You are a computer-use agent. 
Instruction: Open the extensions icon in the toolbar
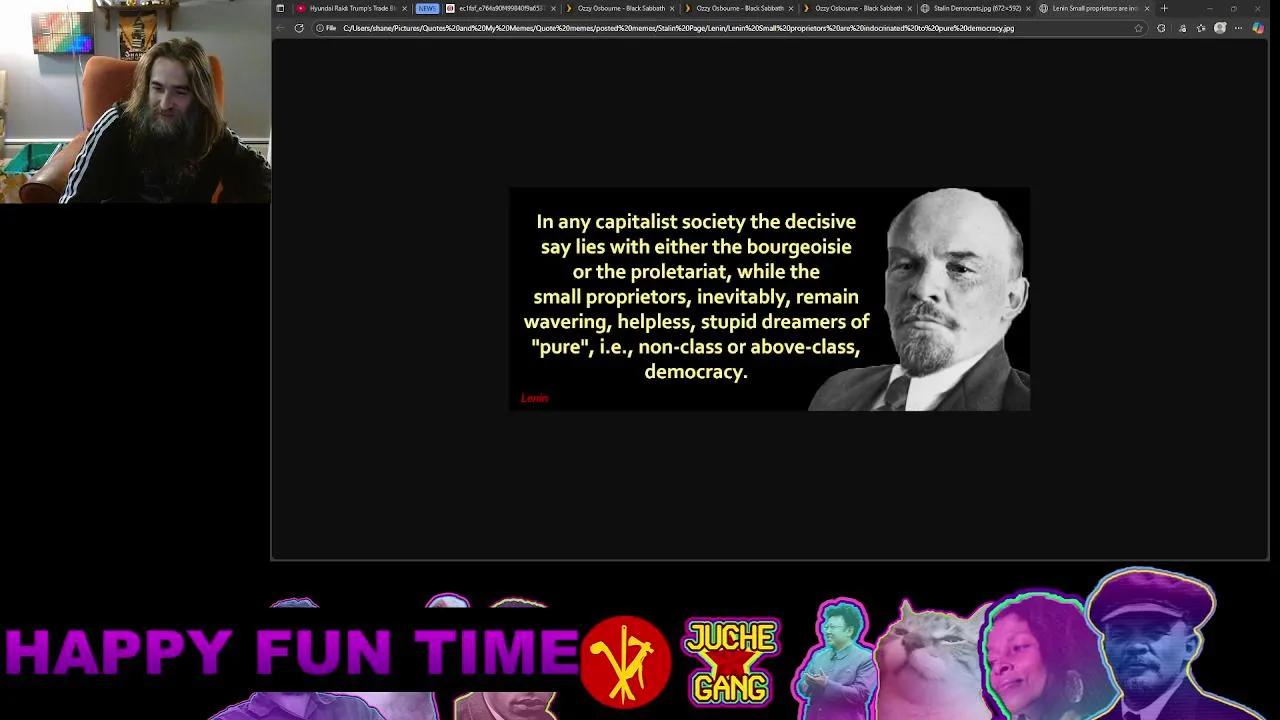pyautogui.click(x=1161, y=28)
